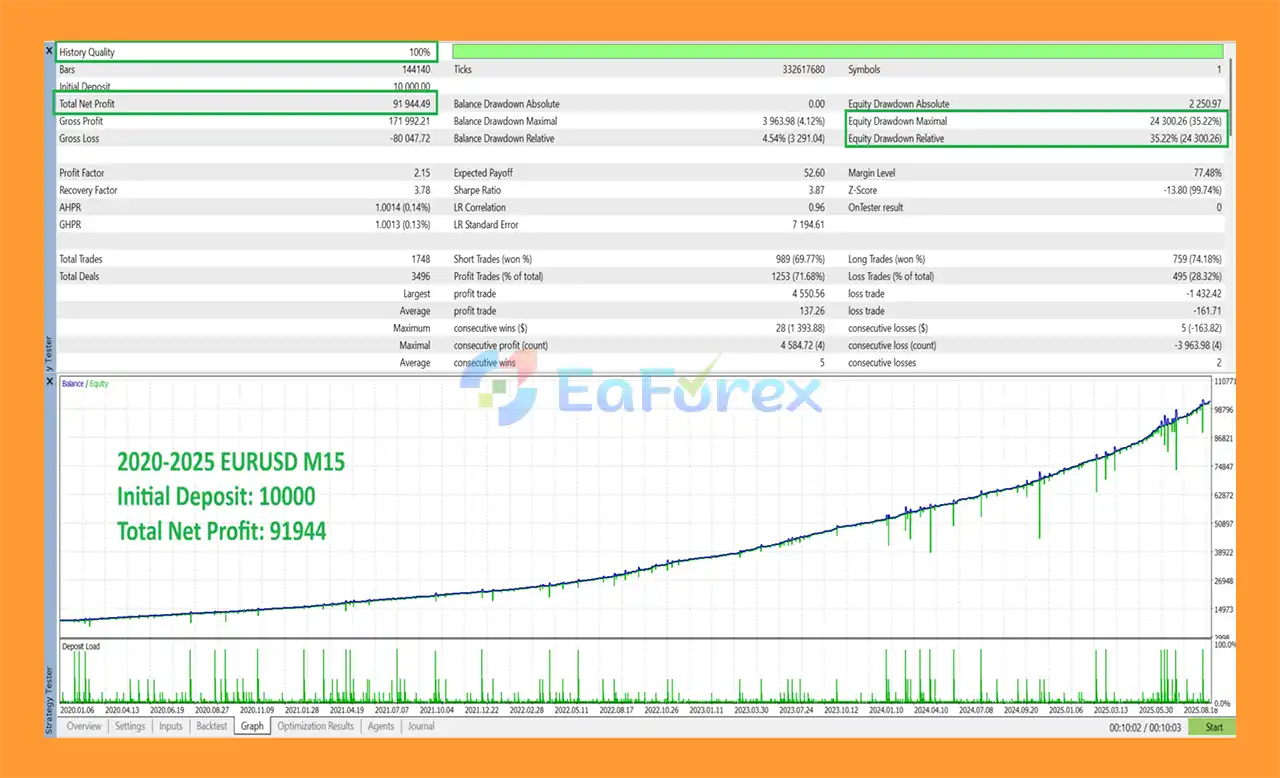Close the graph panel with its X icon
Screen dimensions: 1280x778
tap(49, 381)
